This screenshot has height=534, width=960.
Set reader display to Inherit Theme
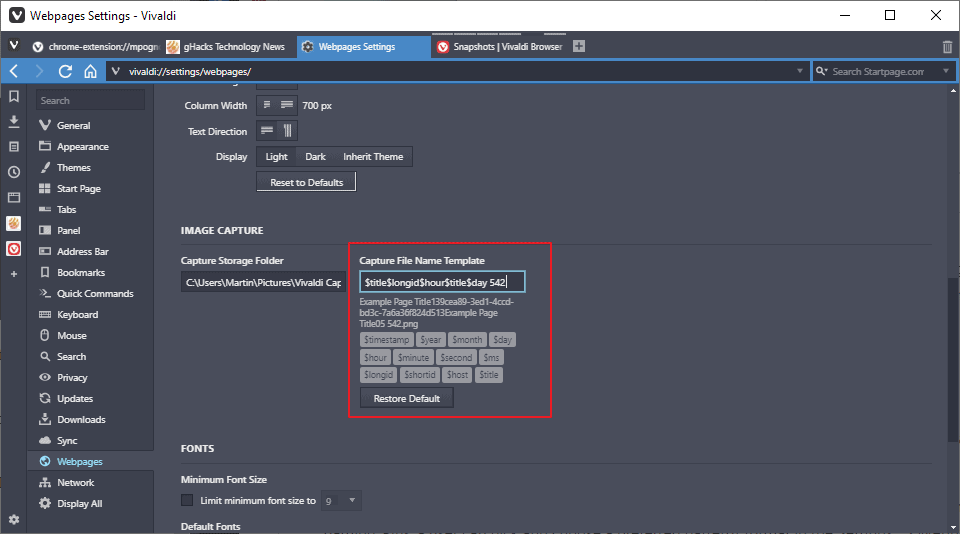373,157
